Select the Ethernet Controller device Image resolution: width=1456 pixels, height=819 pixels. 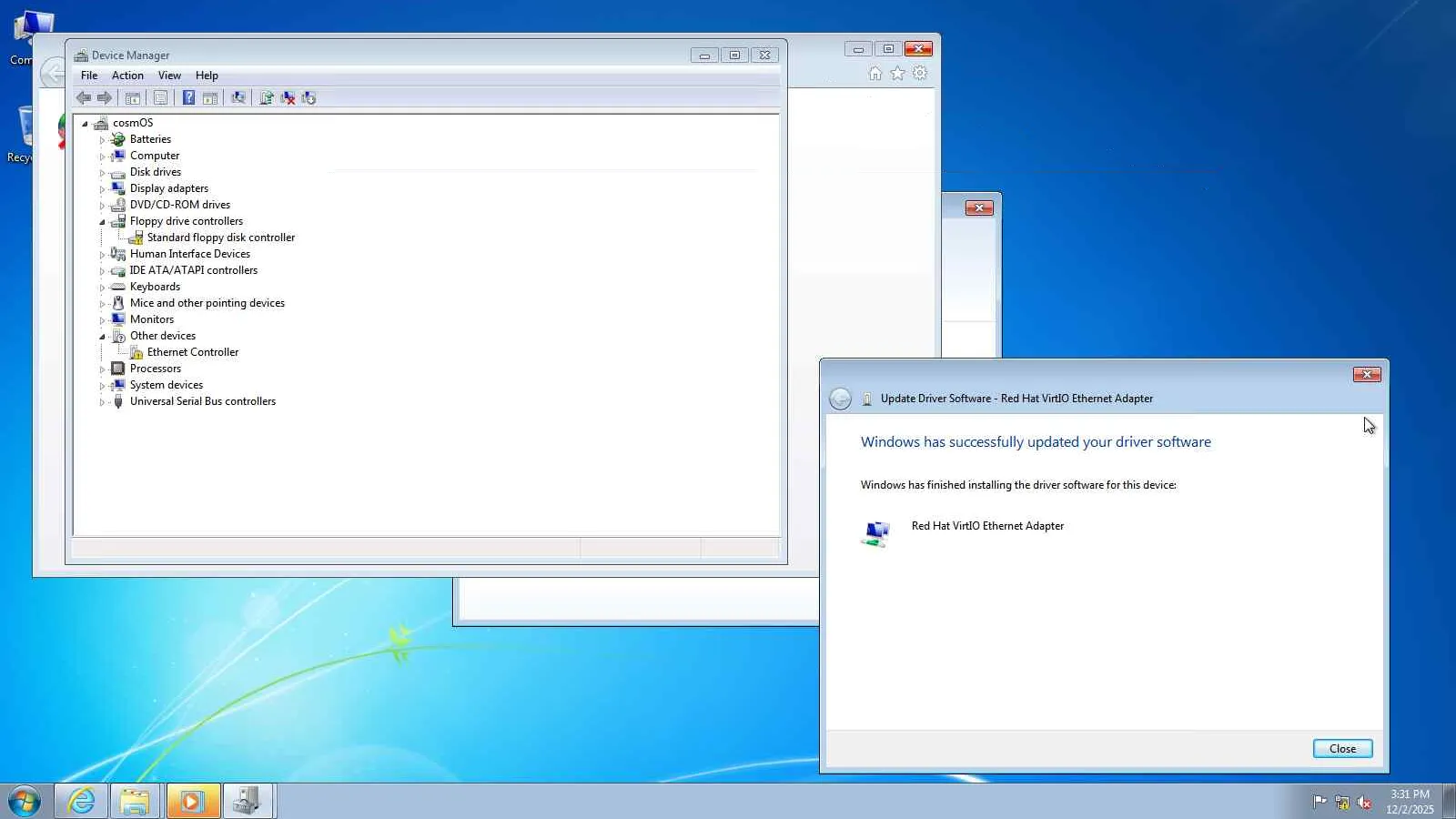coord(193,352)
